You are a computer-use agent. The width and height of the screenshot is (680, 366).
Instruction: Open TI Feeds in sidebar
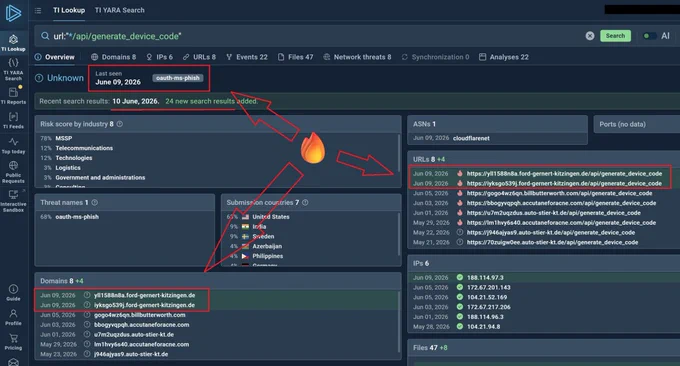click(x=13, y=120)
